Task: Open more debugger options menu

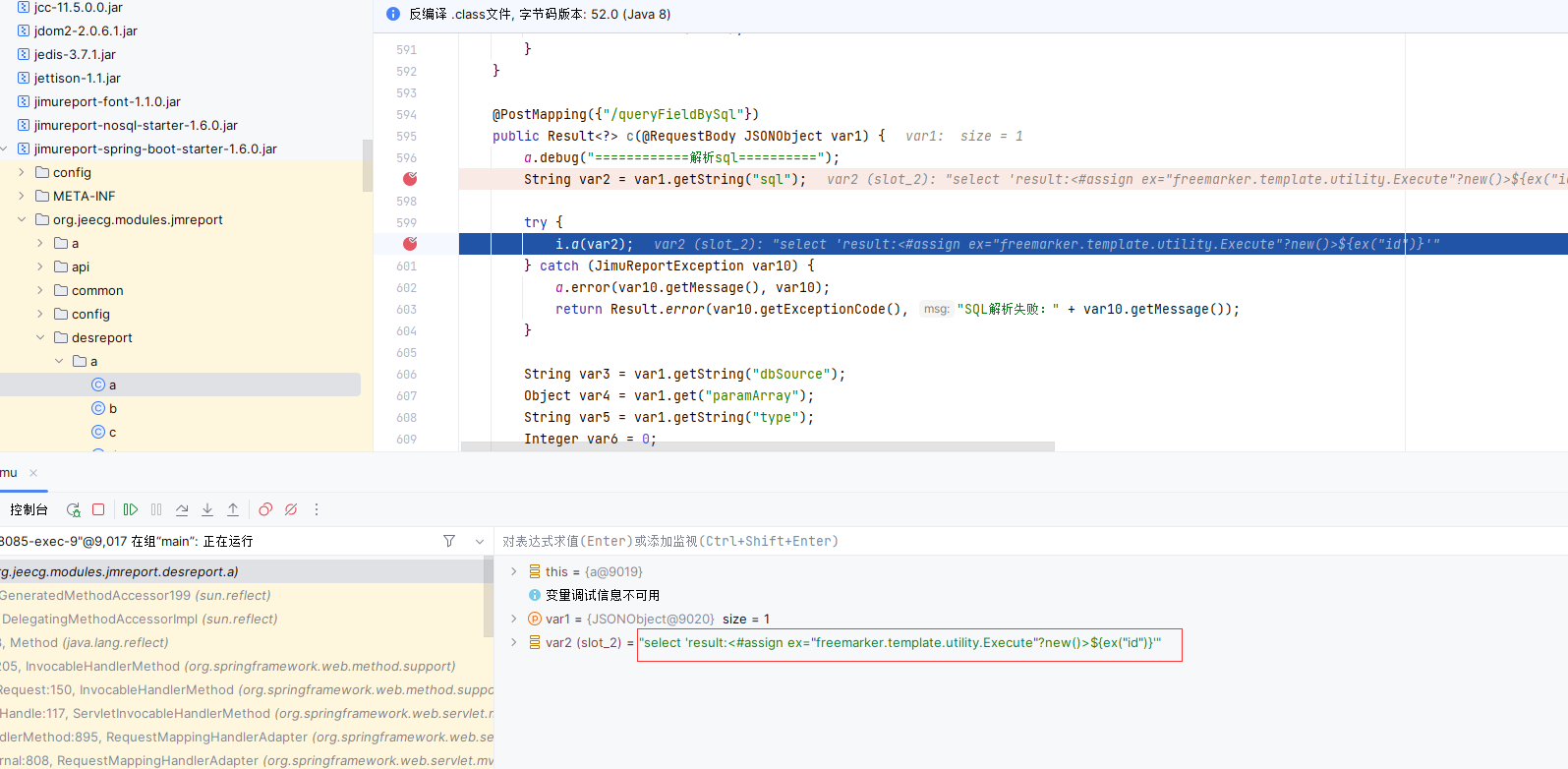Action: [x=317, y=509]
